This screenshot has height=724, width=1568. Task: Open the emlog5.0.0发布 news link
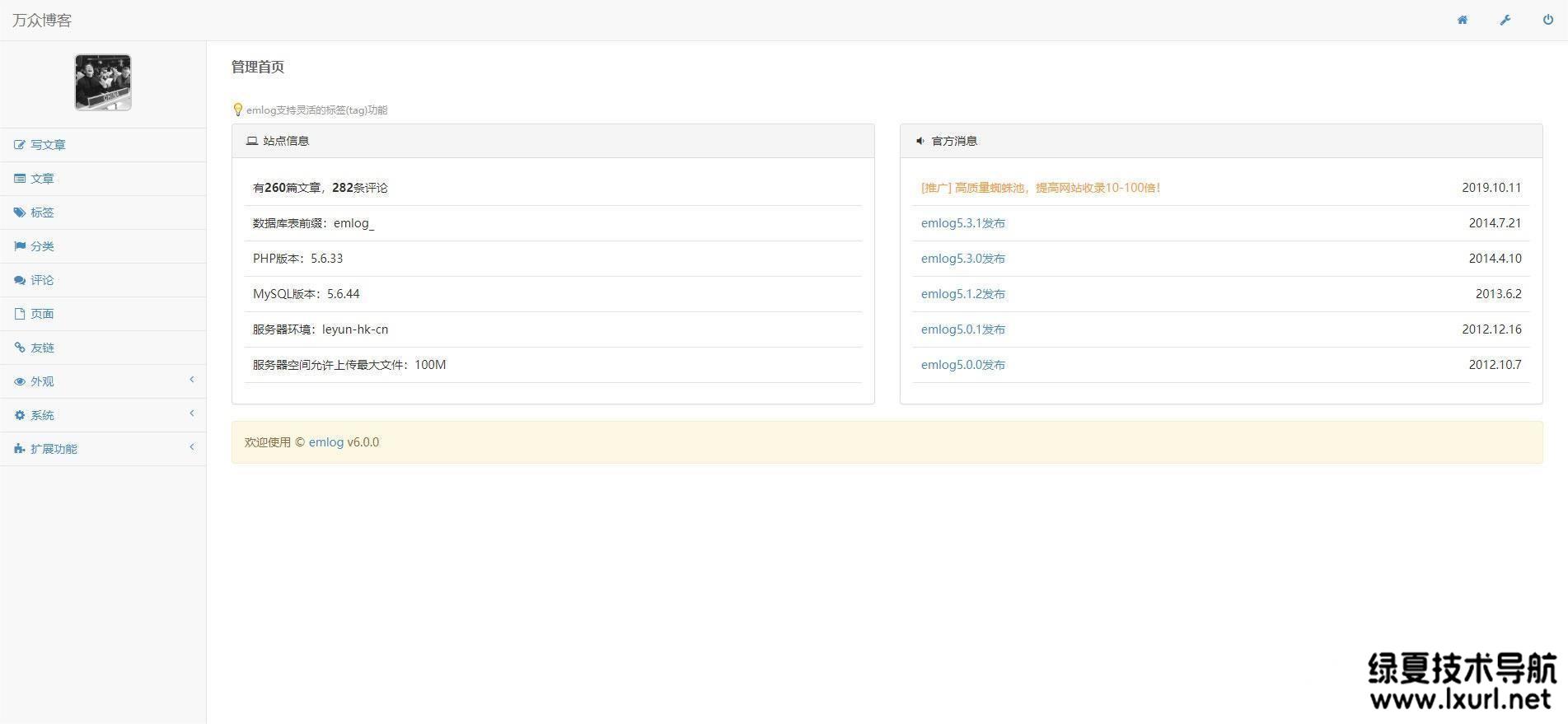[962, 365]
